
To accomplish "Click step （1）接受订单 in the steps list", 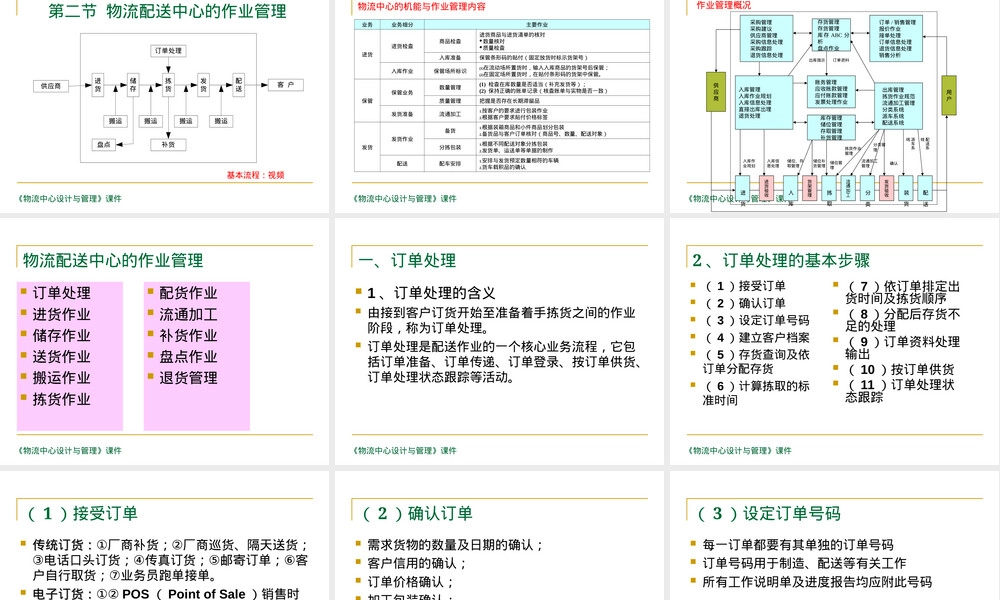I will tap(744, 286).
